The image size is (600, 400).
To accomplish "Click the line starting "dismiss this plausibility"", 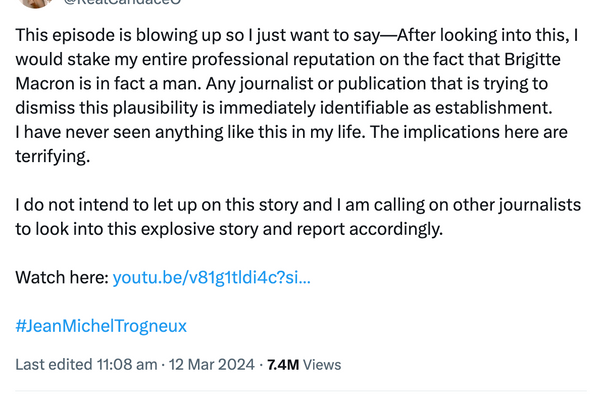I will pos(284,108).
